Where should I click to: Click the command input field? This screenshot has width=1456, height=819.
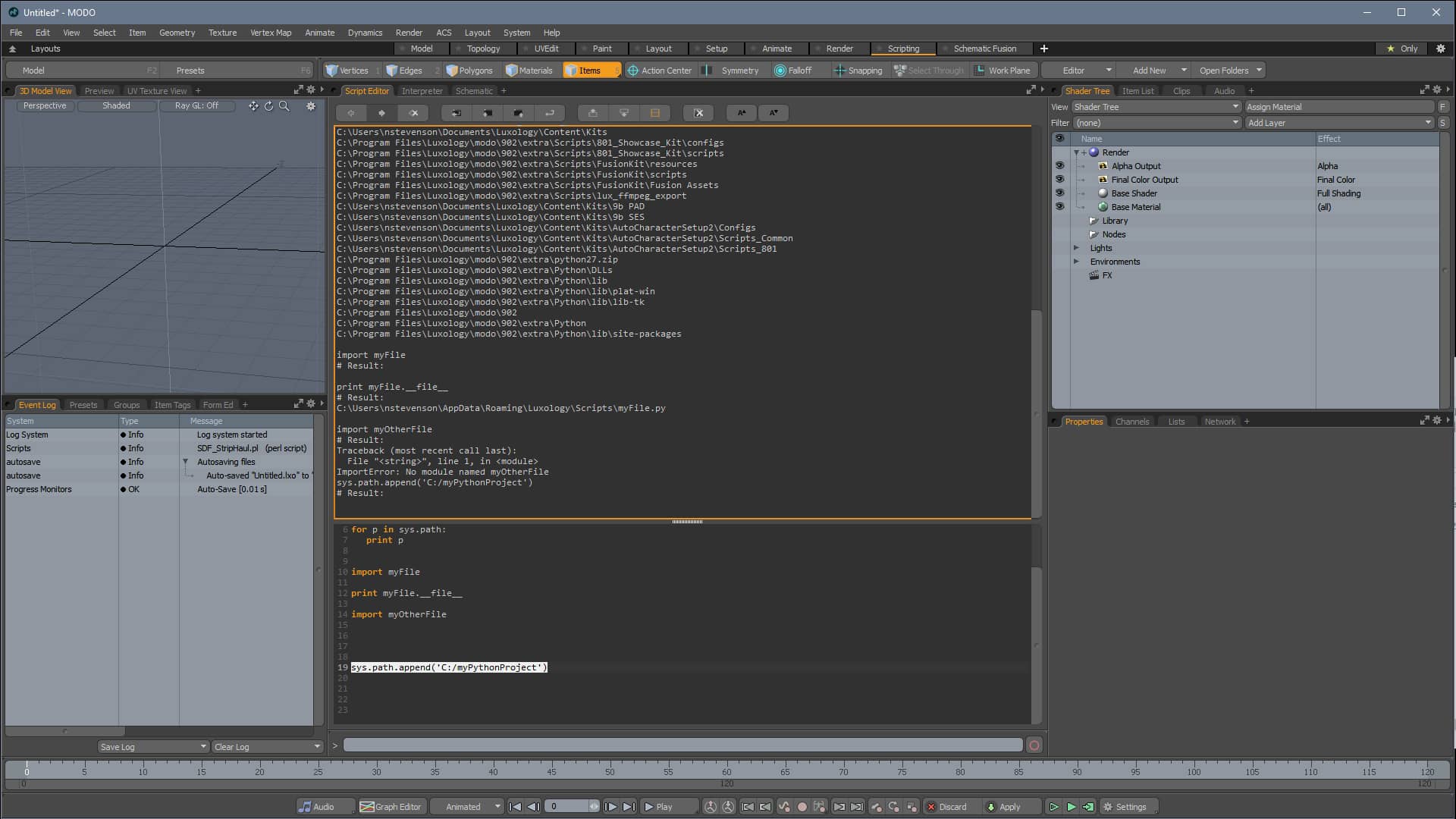tap(682, 745)
